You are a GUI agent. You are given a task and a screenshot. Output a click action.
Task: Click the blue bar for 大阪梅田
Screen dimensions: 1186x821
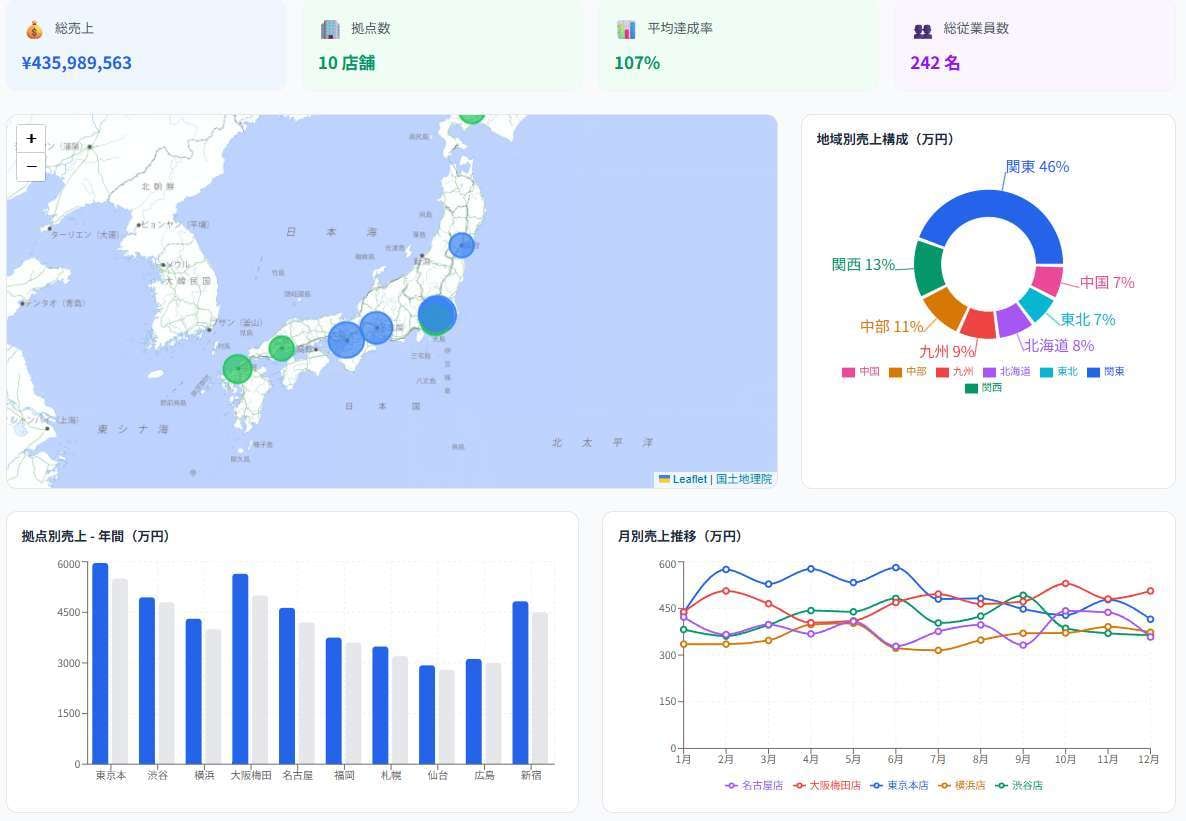pyautogui.click(x=240, y=669)
